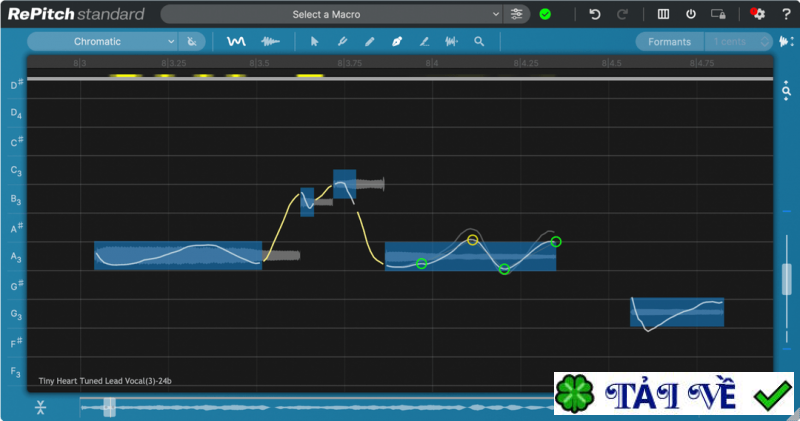Click the vertical zoom slider handle
The width and height of the screenshot is (800, 421).
(786, 279)
